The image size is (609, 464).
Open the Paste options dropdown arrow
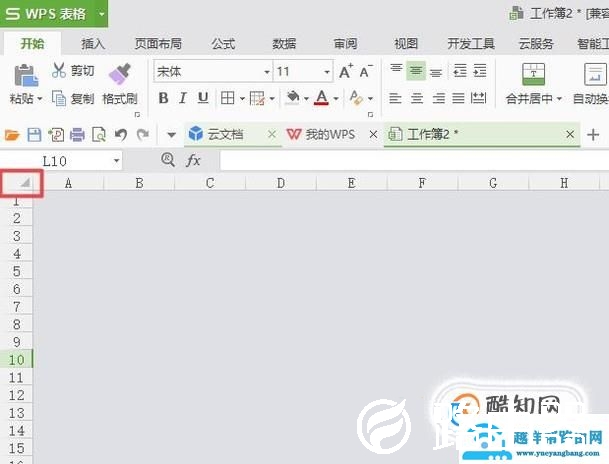(x=40, y=99)
